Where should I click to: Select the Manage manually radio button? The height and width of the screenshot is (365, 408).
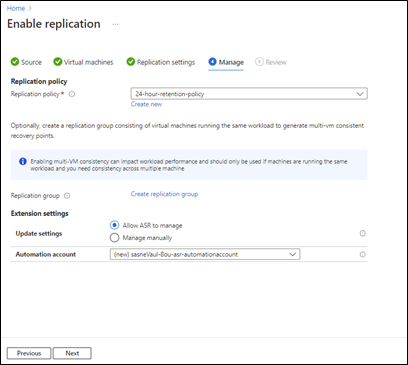point(114,238)
